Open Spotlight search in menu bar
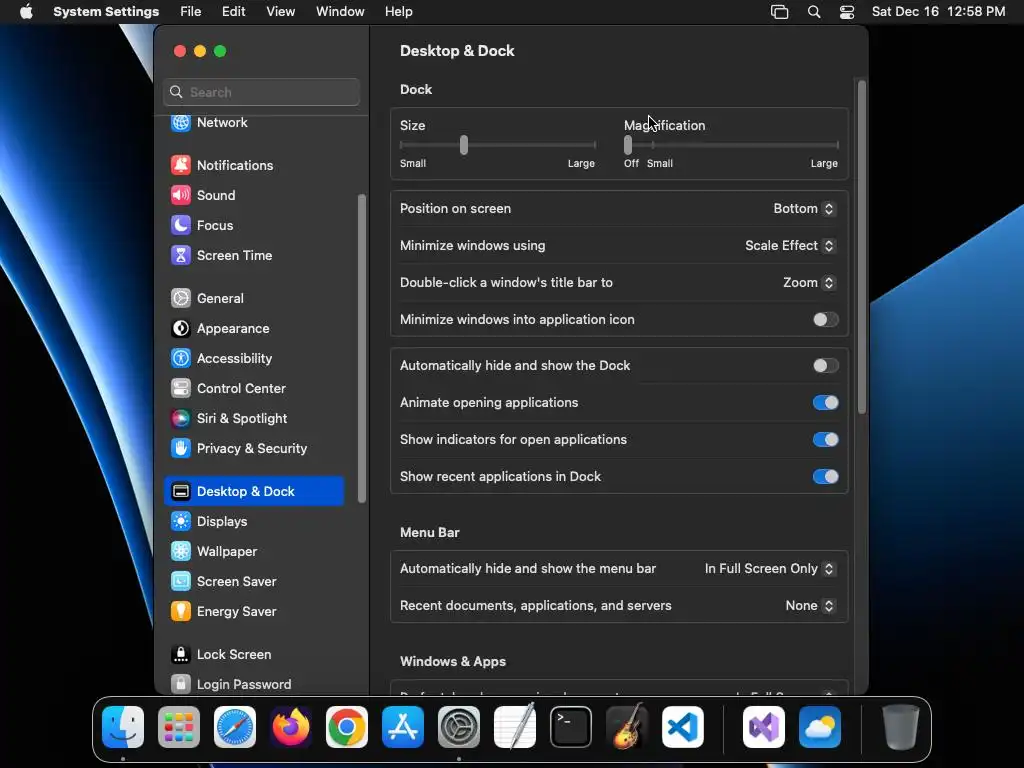The width and height of the screenshot is (1024, 768). pyautogui.click(x=814, y=12)
